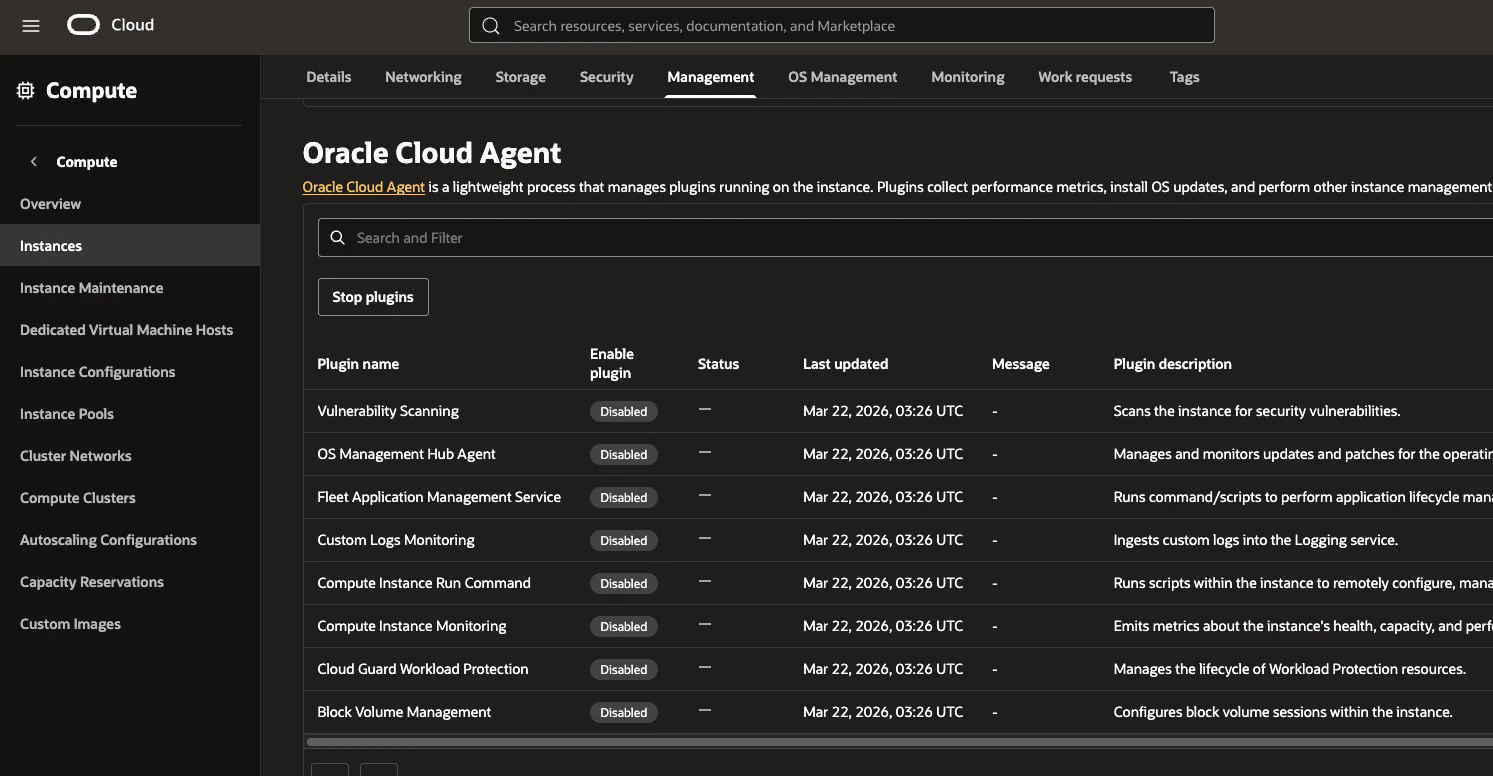Navigate to Instance Pools
Image resolution: width=1493 pixels, height=776 pixels.
pos(130,414)
